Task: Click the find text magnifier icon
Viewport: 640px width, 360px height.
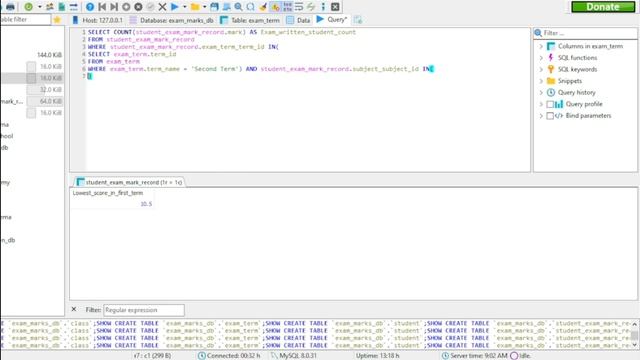Action: (238, 7)
